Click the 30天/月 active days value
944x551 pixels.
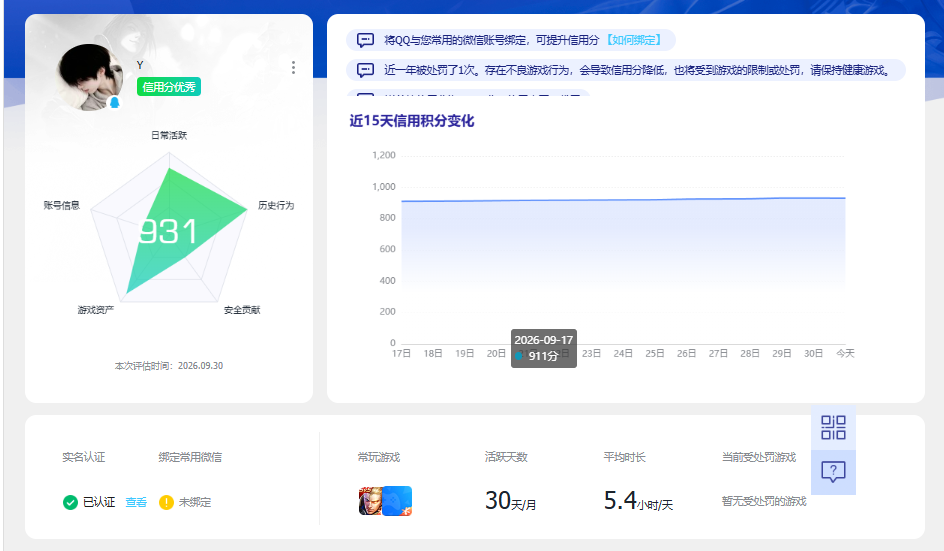point(511,500)
